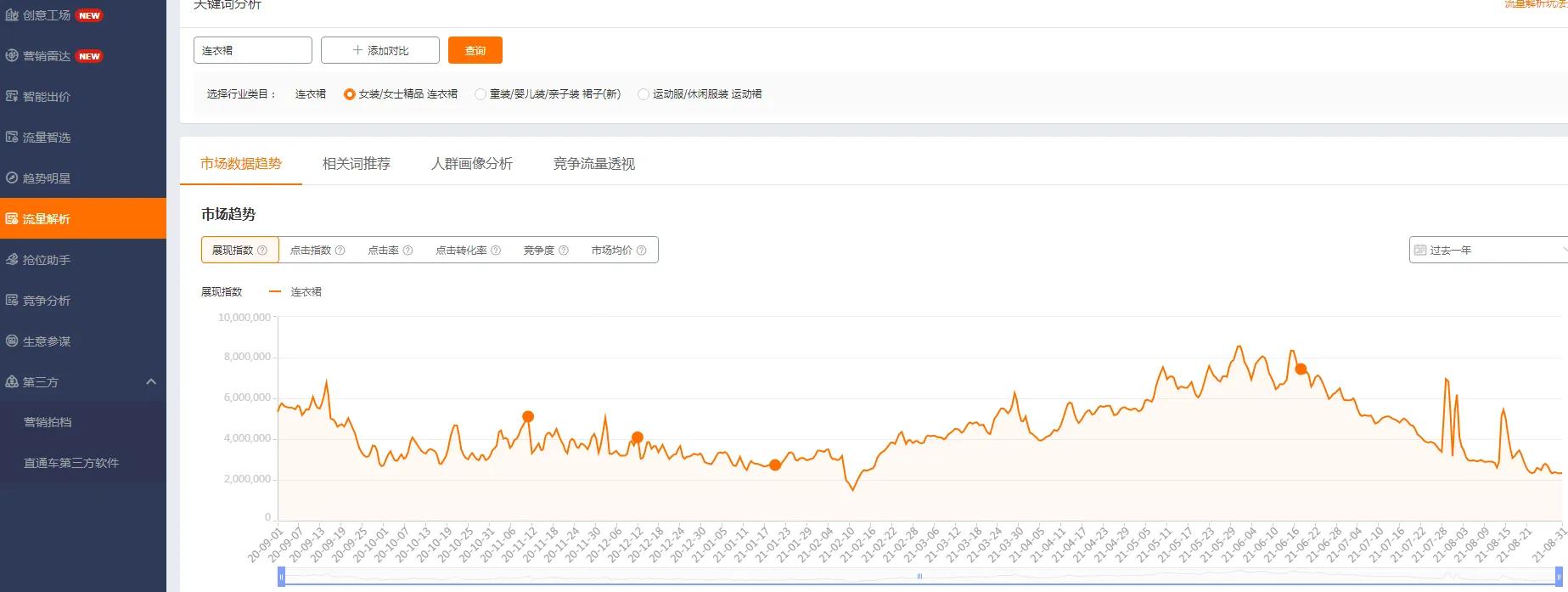
Task: Click NEW badge beside 创意工厂
Action: tap(89, 15)
